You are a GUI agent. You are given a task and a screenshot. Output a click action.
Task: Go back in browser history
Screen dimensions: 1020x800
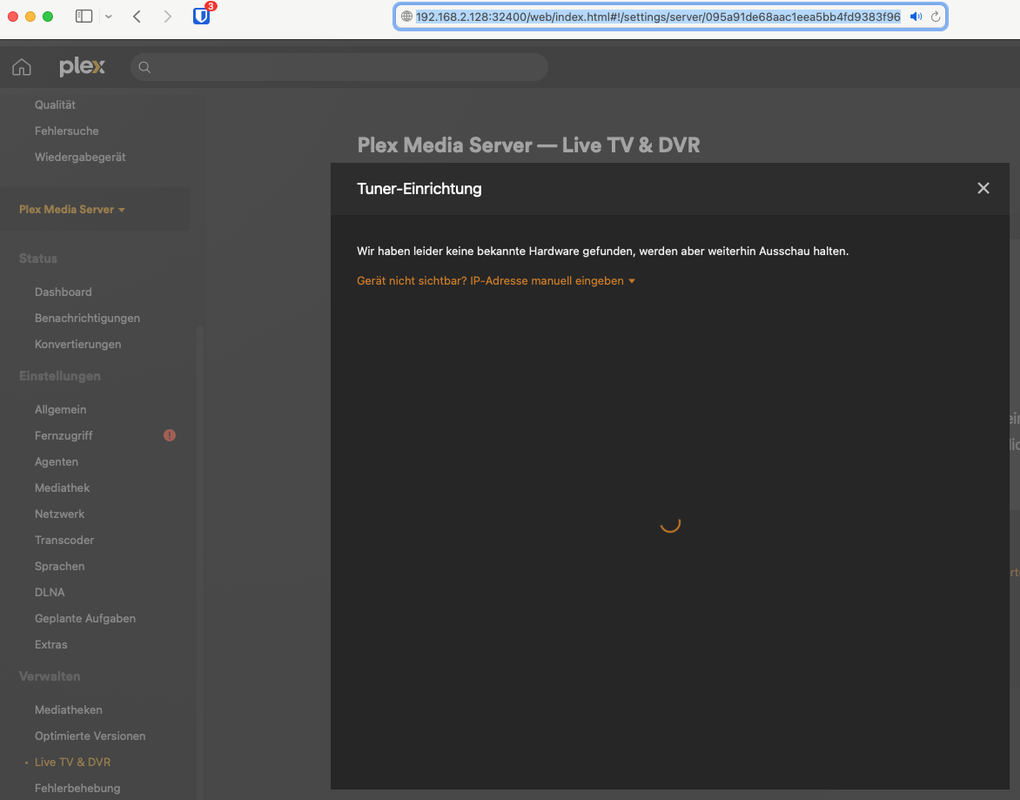(137, 16)
